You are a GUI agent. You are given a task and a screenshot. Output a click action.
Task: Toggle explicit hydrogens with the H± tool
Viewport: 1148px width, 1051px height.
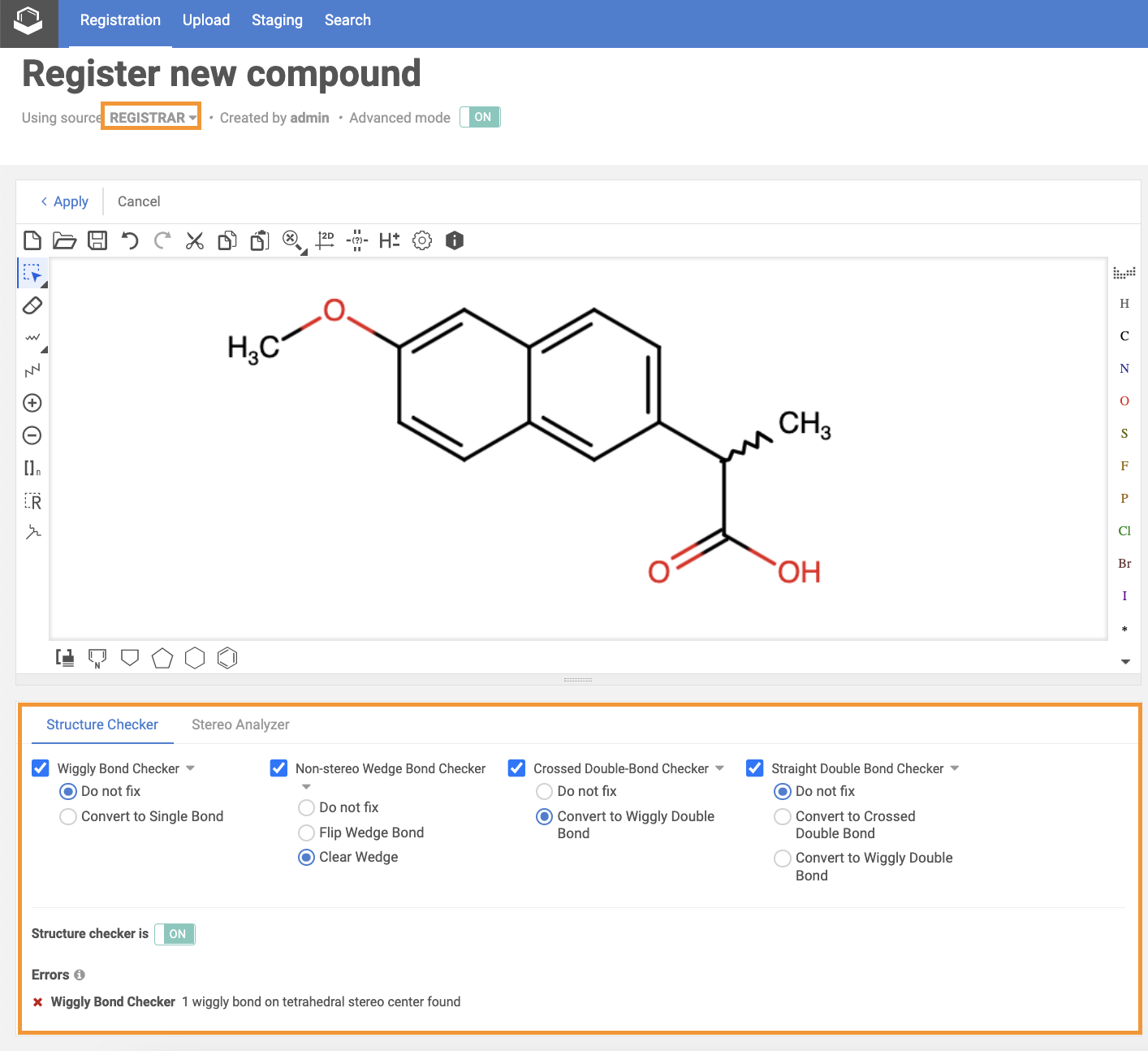(388, 240)
